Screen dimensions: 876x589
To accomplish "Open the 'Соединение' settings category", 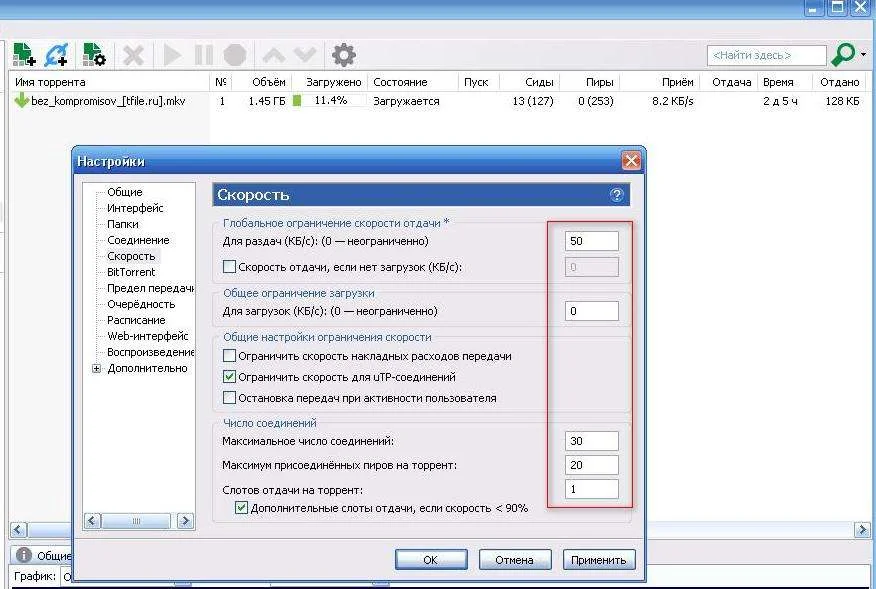I will pyautogui.click(x=138, y=240).
